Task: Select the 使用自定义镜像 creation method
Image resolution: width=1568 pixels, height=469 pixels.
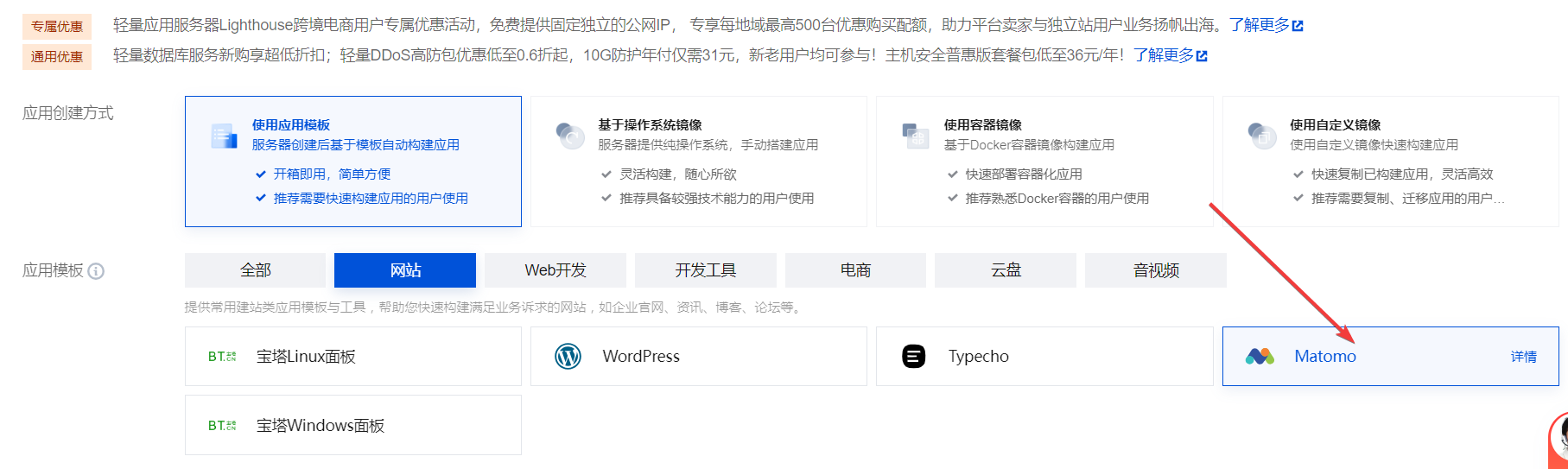Action: coord(1391,162)
